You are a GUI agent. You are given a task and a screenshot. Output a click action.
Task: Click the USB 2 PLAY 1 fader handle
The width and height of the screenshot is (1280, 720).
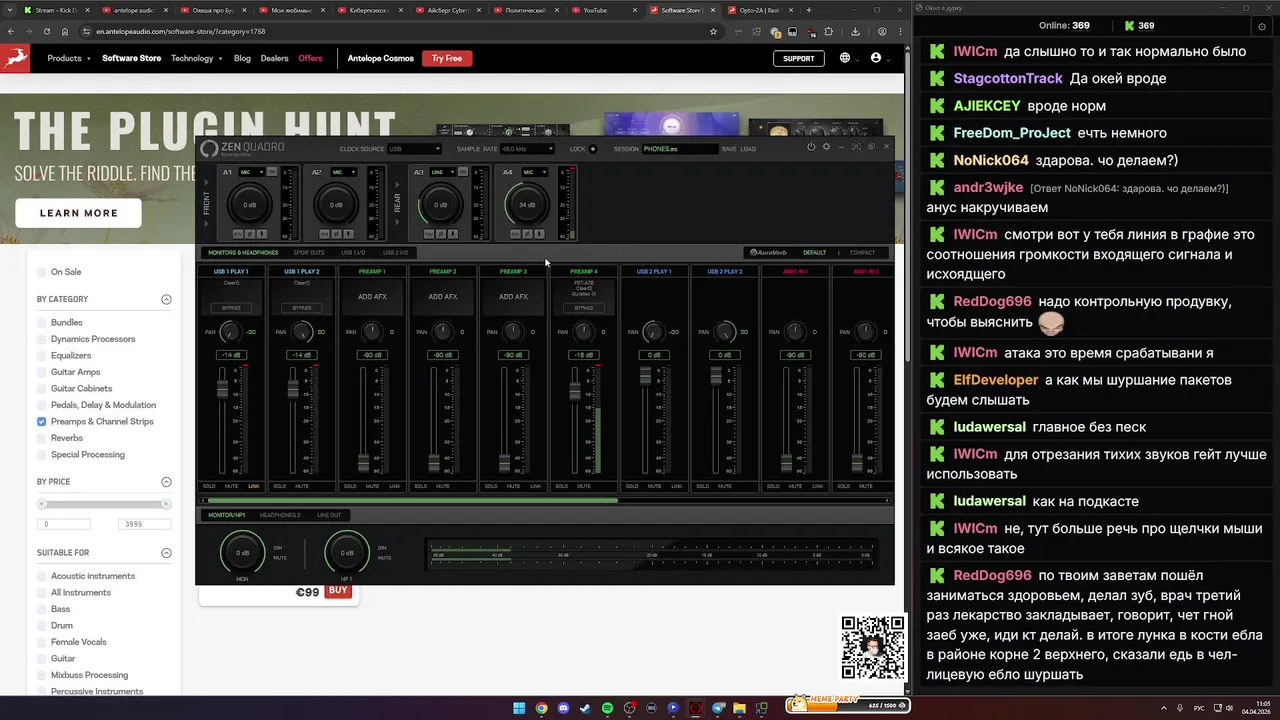[645, 375]
